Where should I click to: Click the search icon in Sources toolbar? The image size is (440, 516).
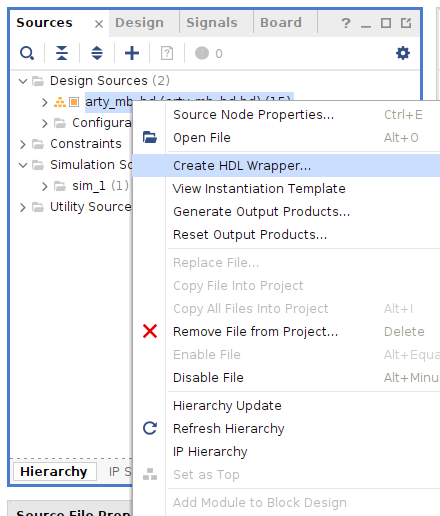(x=27, y=53)
